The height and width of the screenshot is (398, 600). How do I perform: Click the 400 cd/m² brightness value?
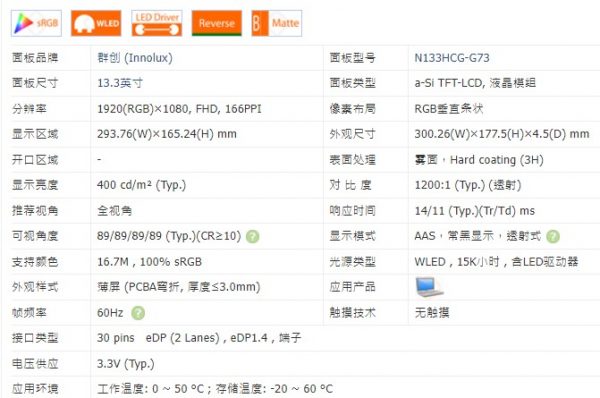141,185
